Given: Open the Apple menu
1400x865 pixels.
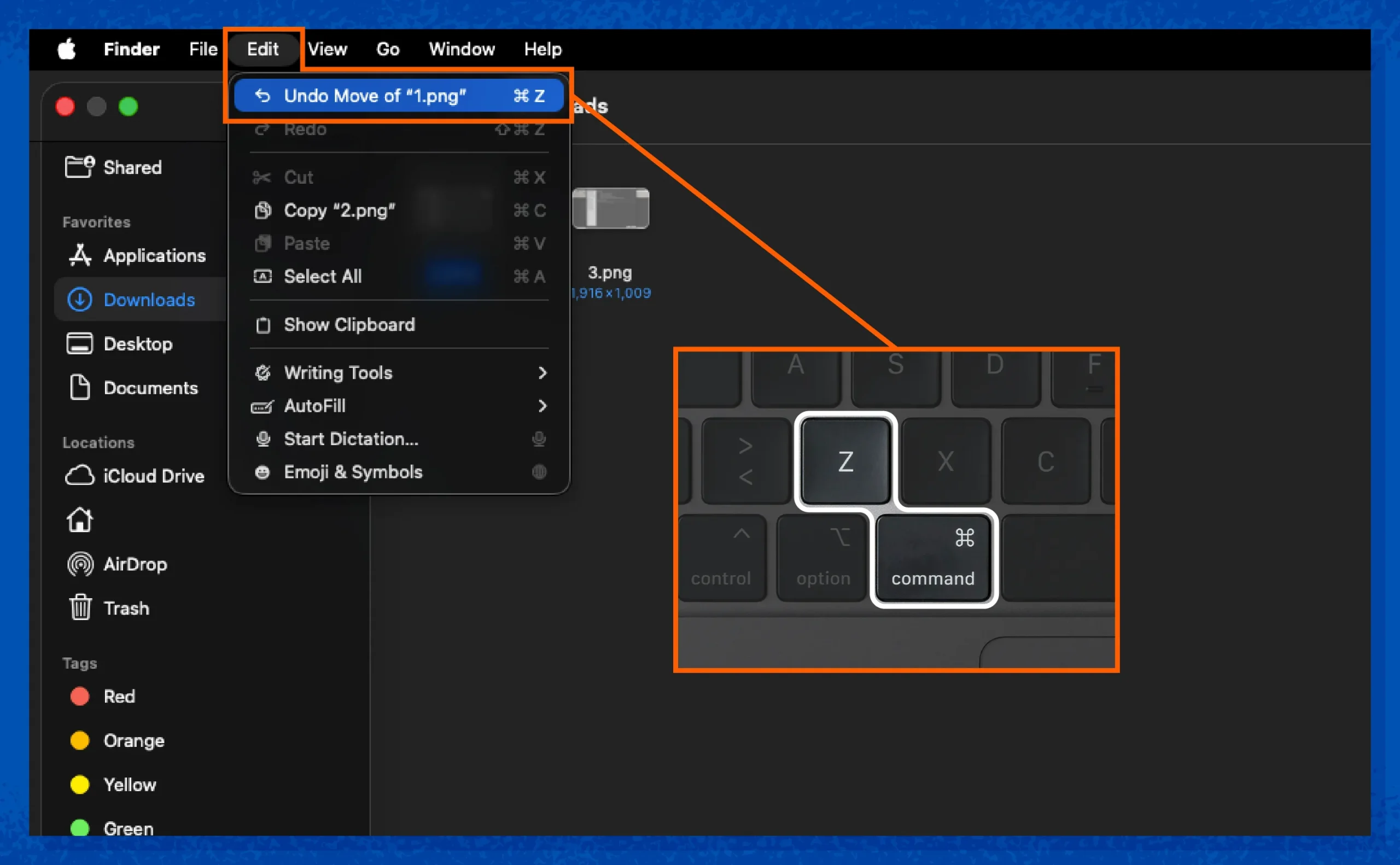Looking at the screenshot, I should pos(66,49).
